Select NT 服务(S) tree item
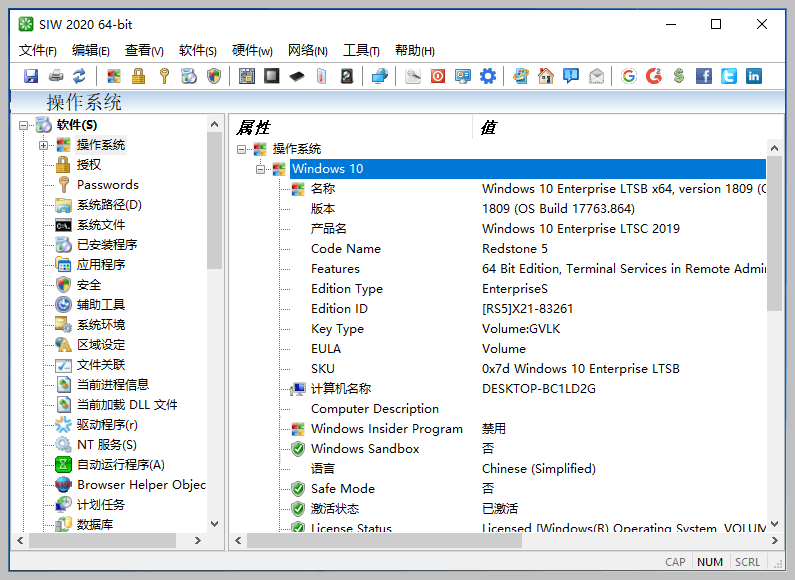Image resolution: width=795 pixels, height=580 pixels. 107,445
